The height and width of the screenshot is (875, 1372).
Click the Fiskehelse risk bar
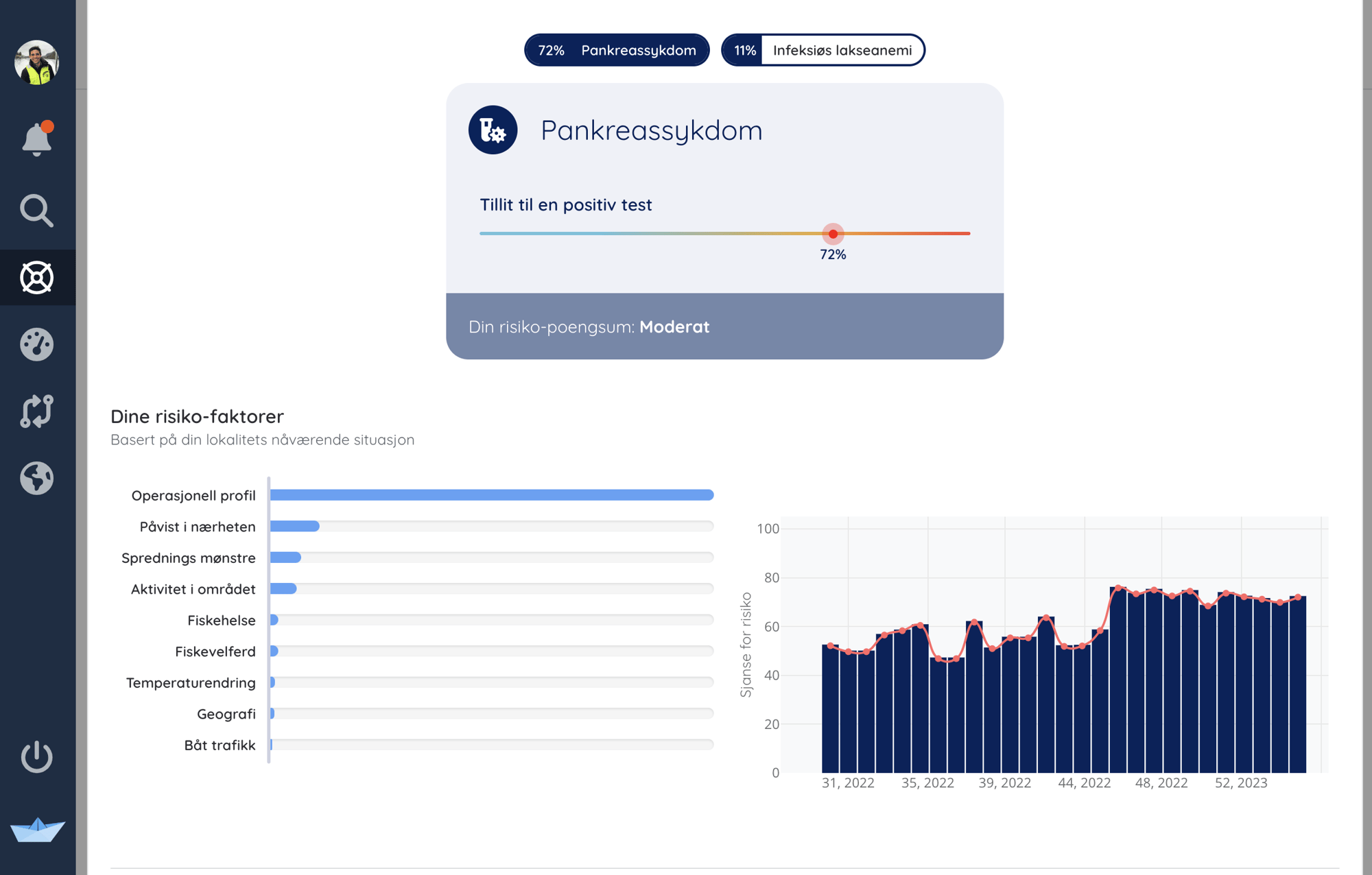[x=492, y=620]
